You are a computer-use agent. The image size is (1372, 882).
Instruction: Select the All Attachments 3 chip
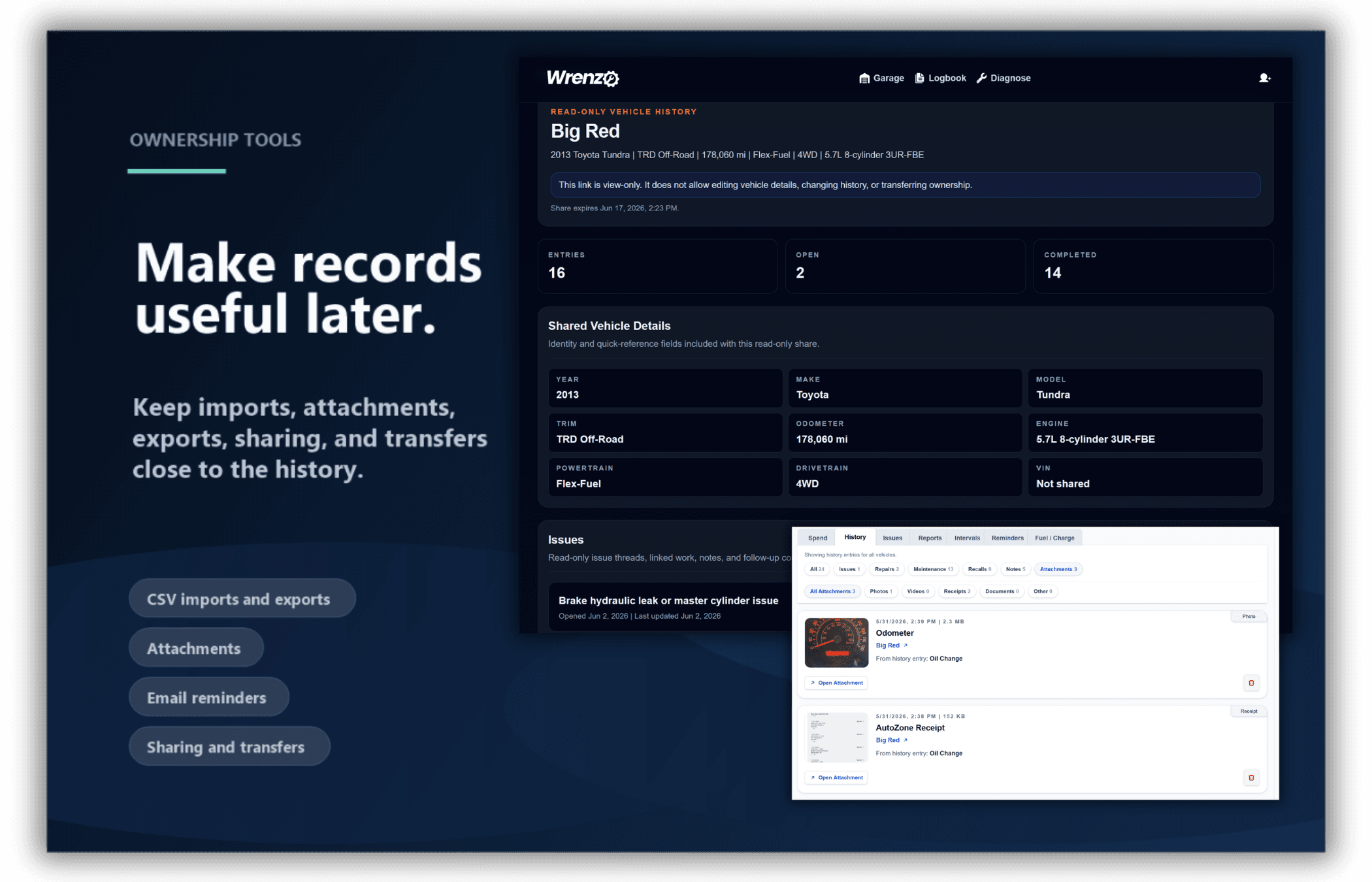coord(832,591)
